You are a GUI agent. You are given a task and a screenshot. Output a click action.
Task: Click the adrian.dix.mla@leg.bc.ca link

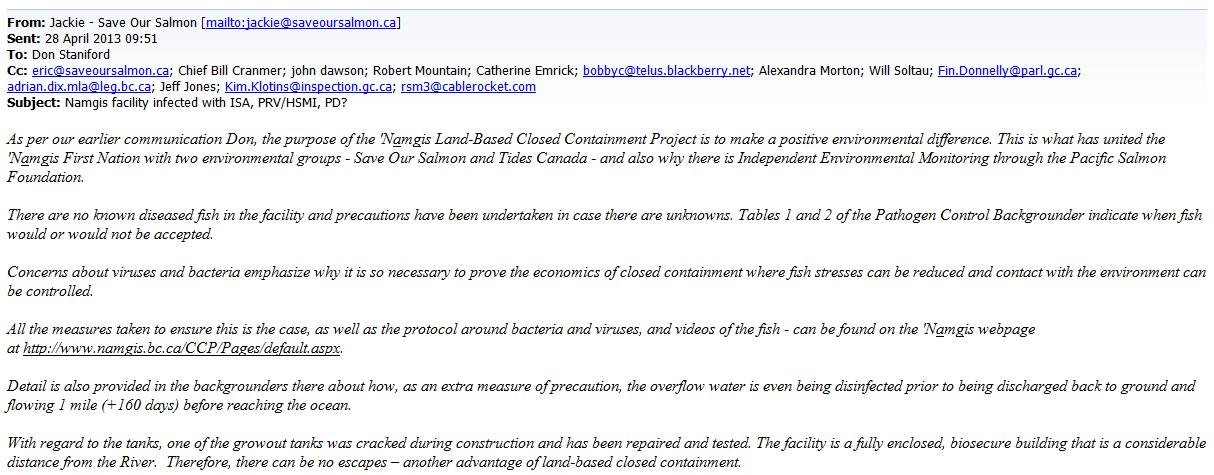click(78, 86)
